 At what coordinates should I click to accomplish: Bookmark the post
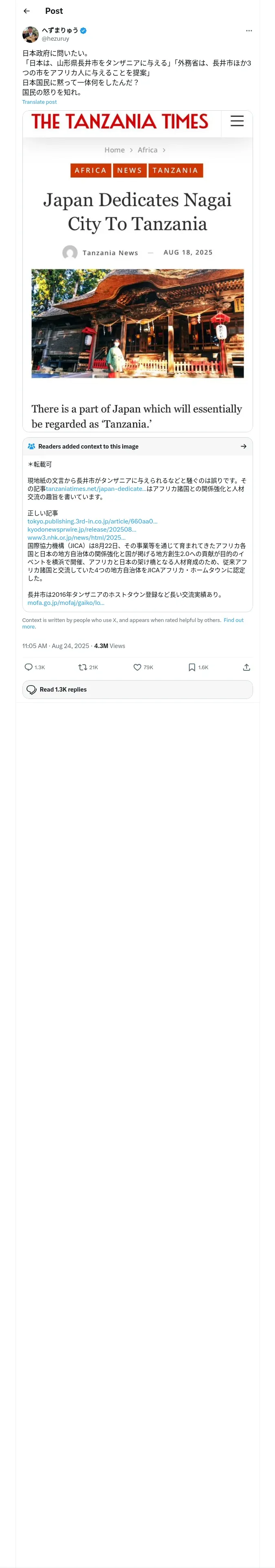pyautogui.click(x=191, y=667)
